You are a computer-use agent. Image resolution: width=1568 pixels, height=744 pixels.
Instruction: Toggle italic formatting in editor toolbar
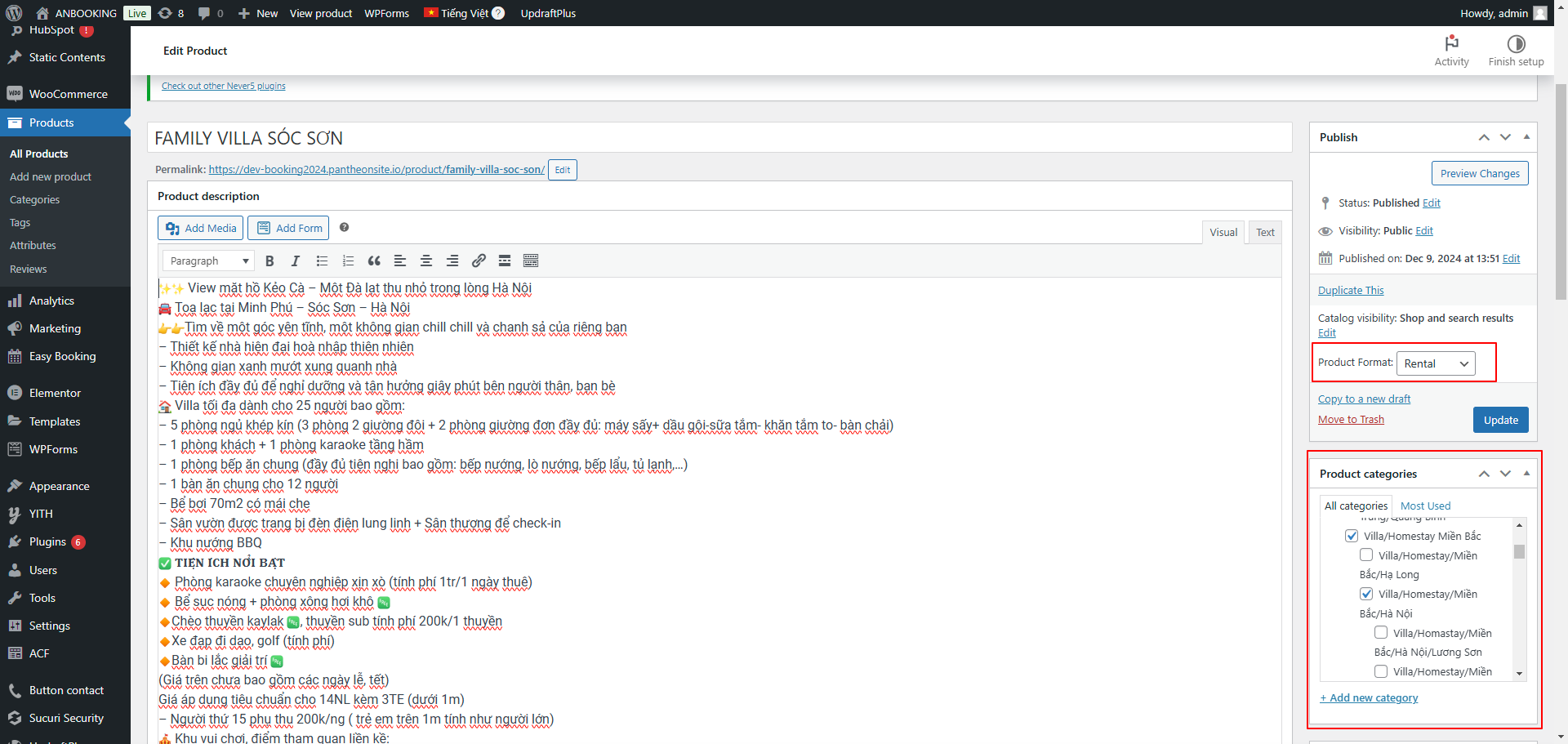(x=296, y=261)
